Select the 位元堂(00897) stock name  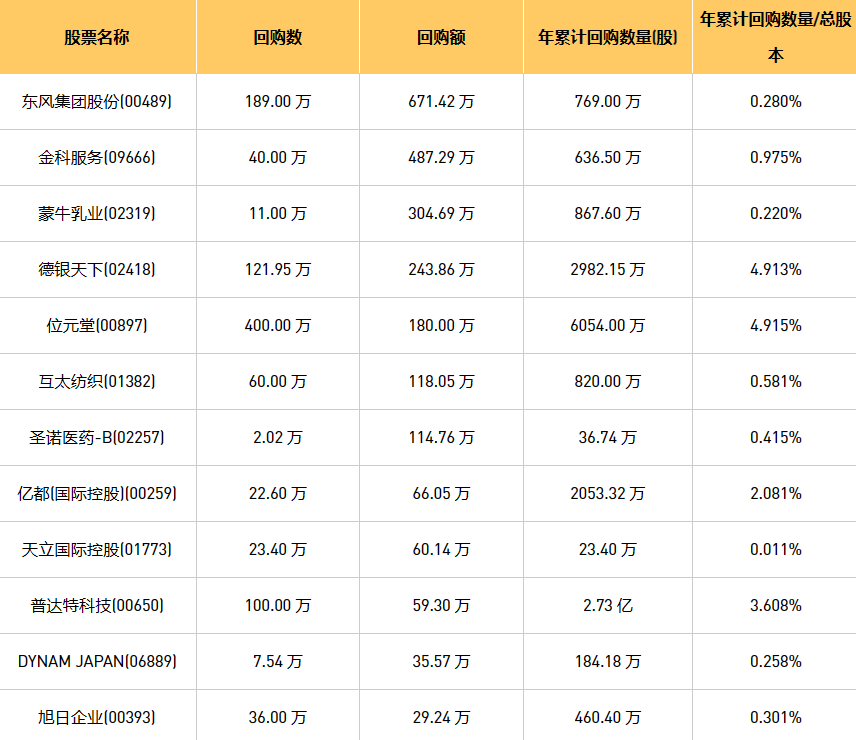97,326
